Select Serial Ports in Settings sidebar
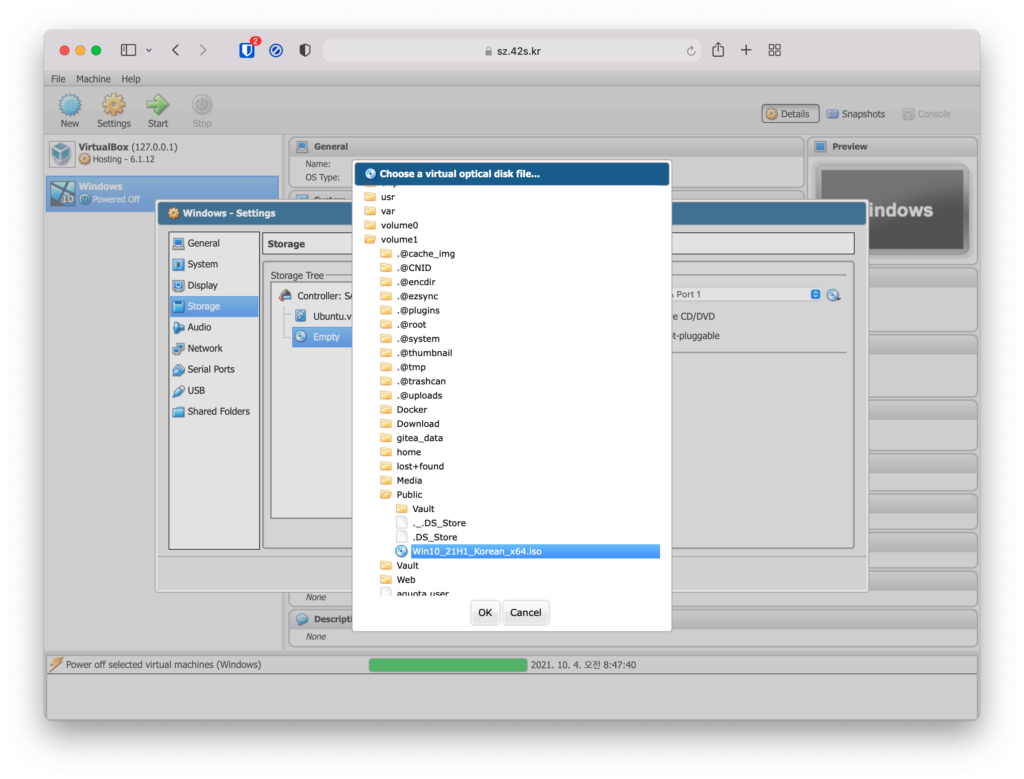The image size is (1024, 779). pos(214,369)
